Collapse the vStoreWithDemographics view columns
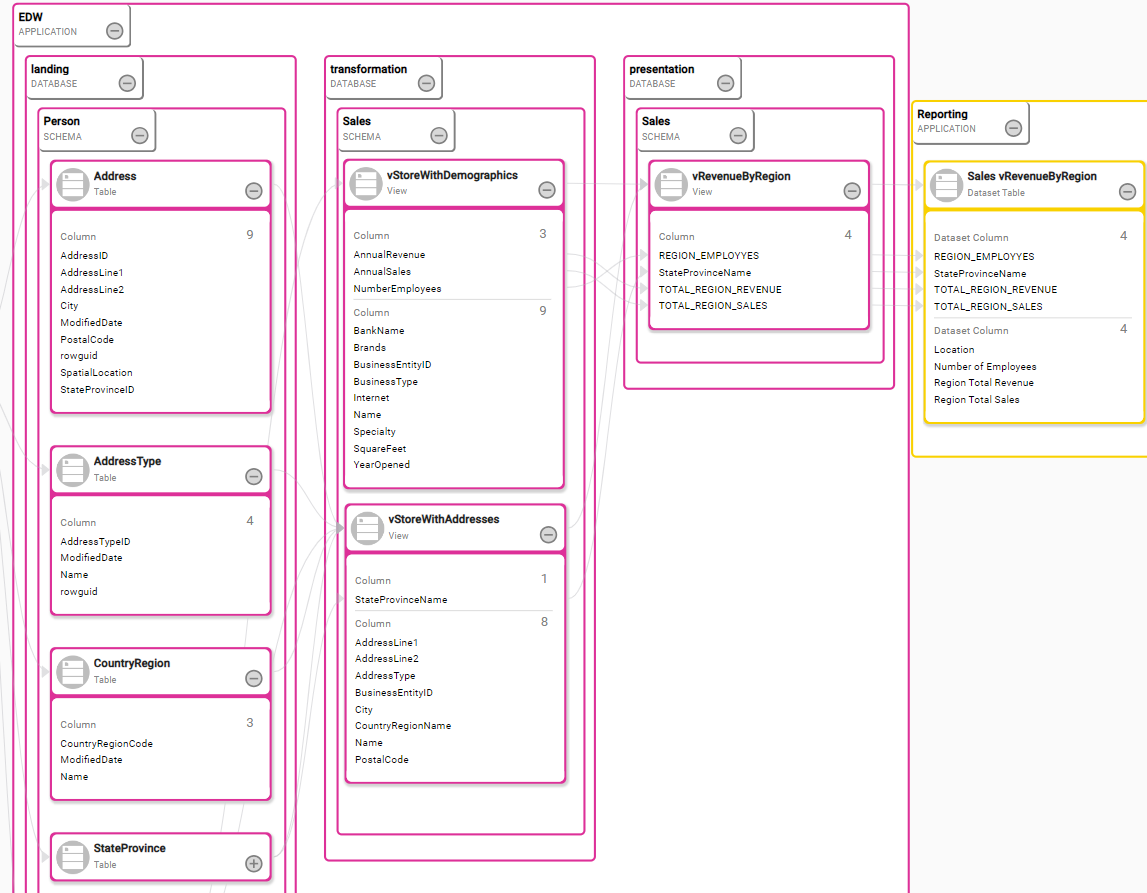 pyautogui.click(x=547, y=190)
